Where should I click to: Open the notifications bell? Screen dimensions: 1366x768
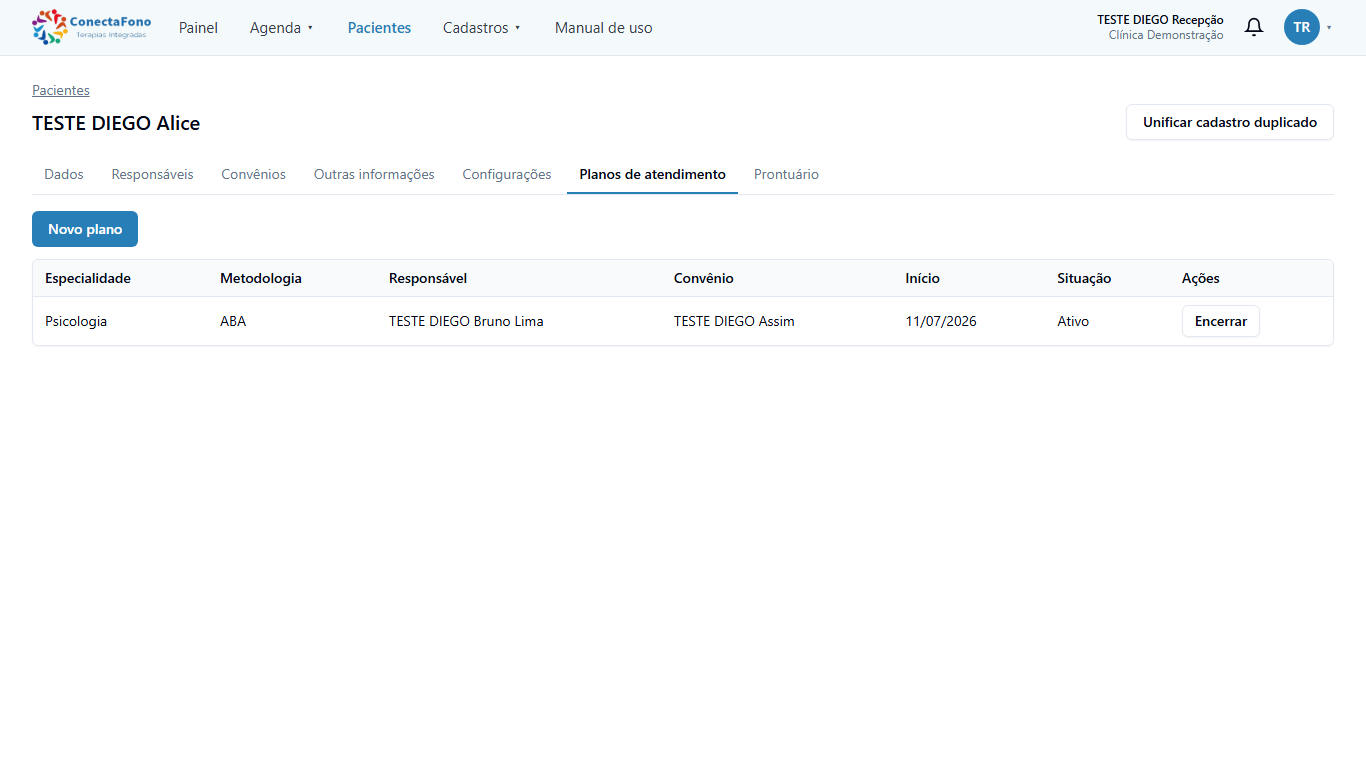click(x=1253, y=27)
